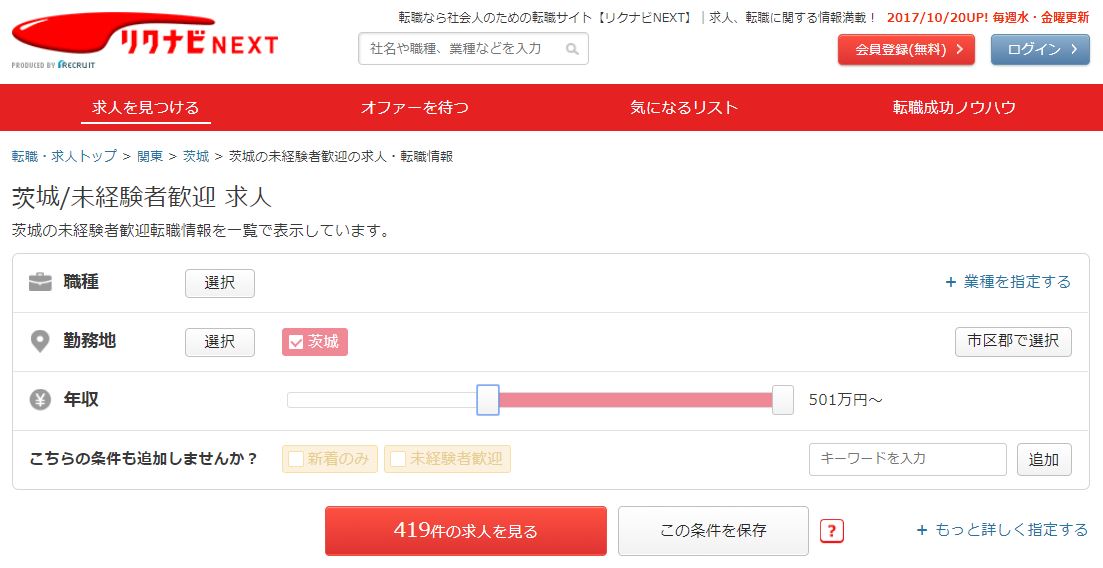Click the location pin icon beside 勤務地

(40, 342)
